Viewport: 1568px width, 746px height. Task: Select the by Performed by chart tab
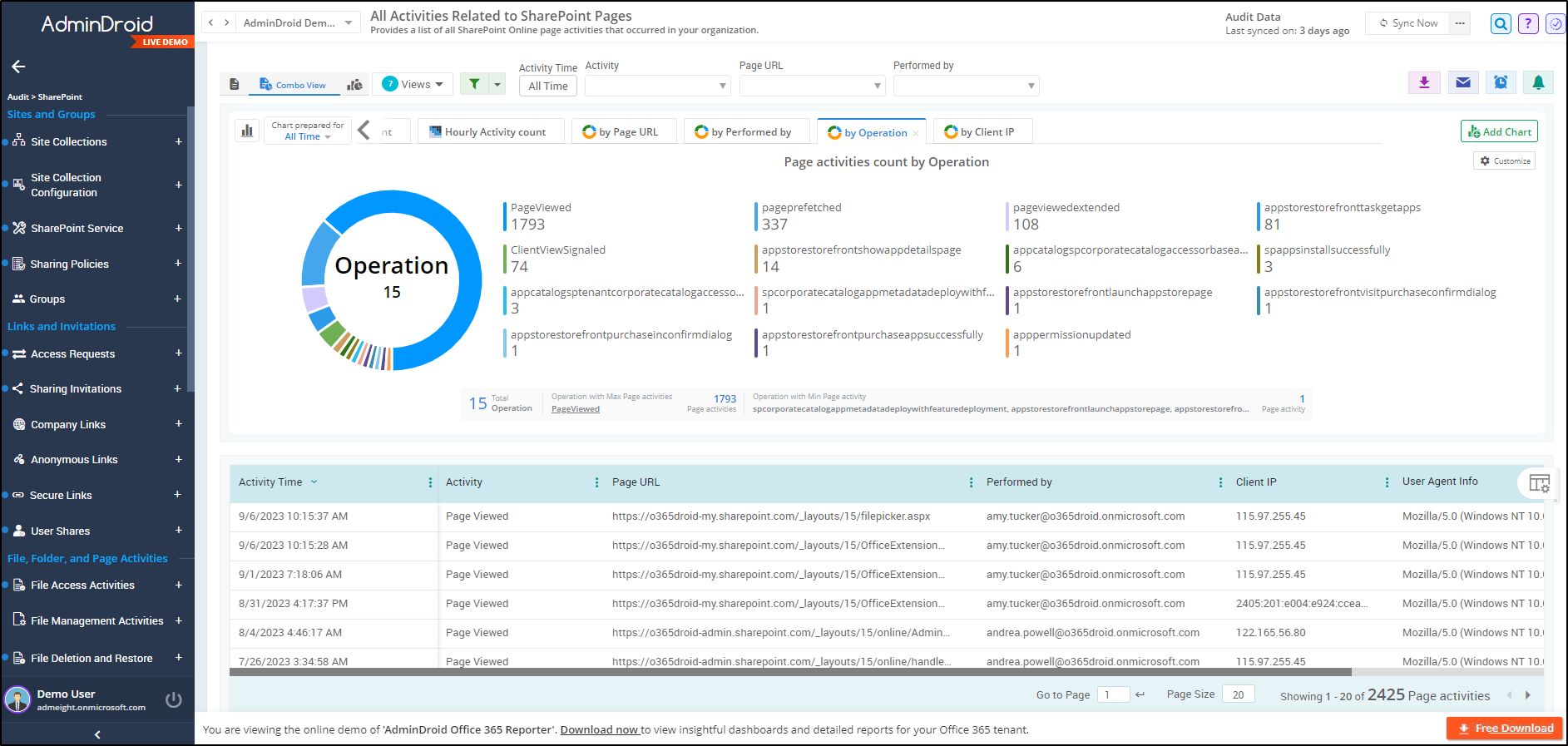[x=746, y=131]
